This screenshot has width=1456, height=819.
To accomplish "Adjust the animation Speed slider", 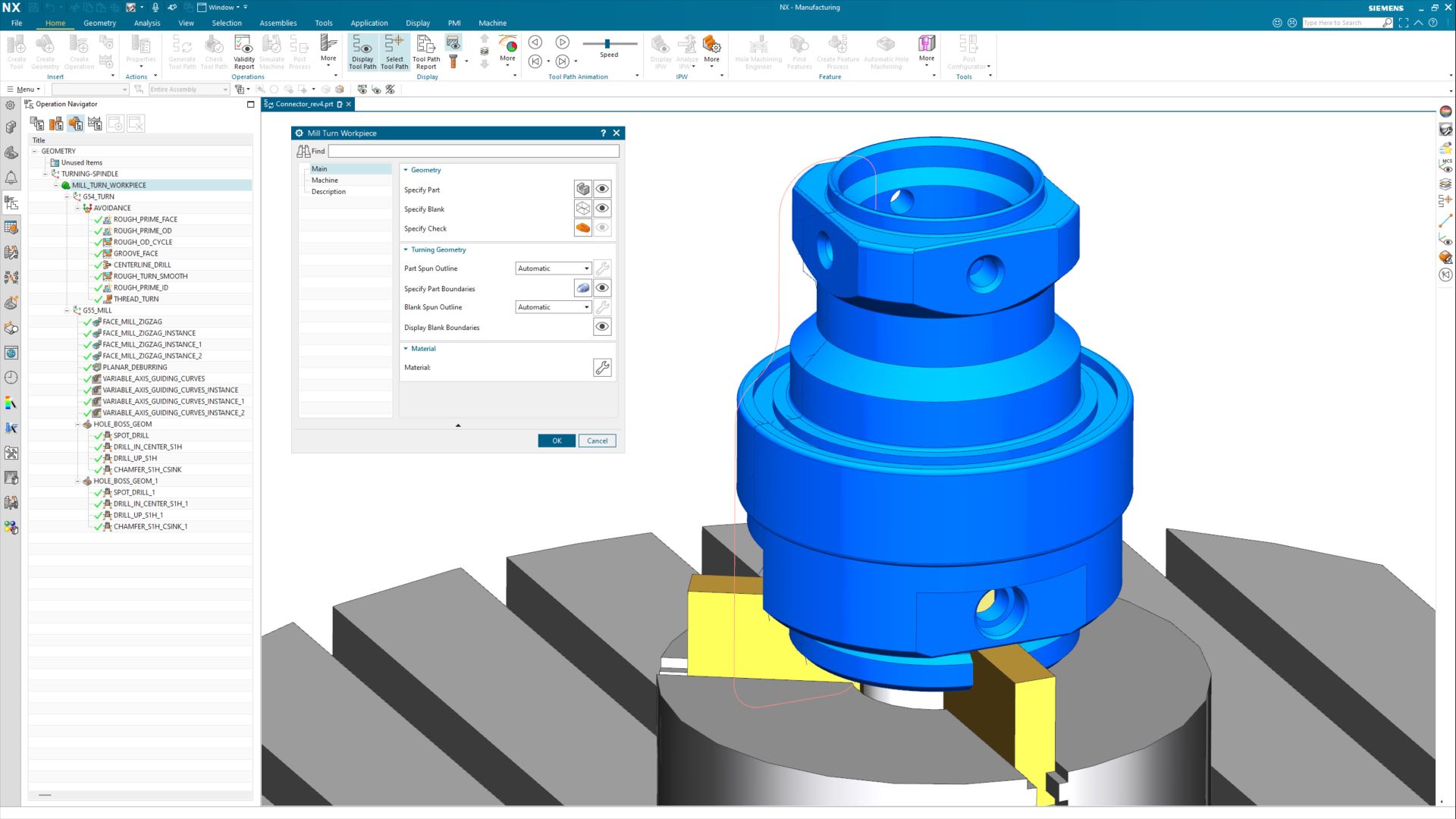I will (x=608, y=44).
